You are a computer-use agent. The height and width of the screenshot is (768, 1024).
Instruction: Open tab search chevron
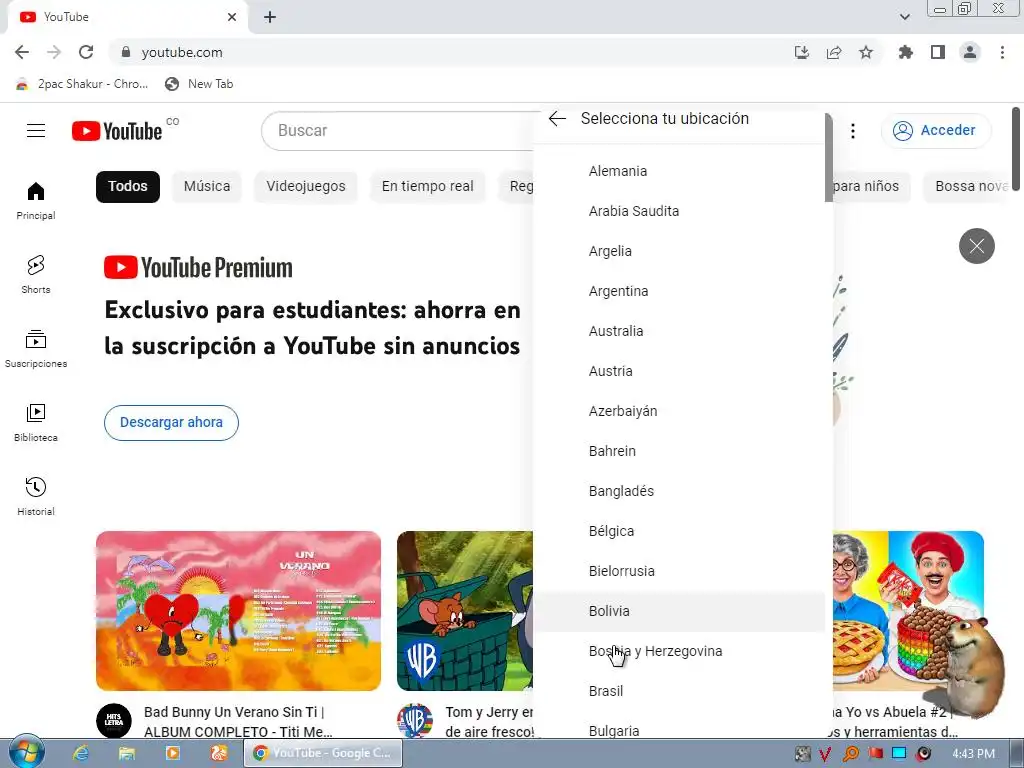point(904,17)
